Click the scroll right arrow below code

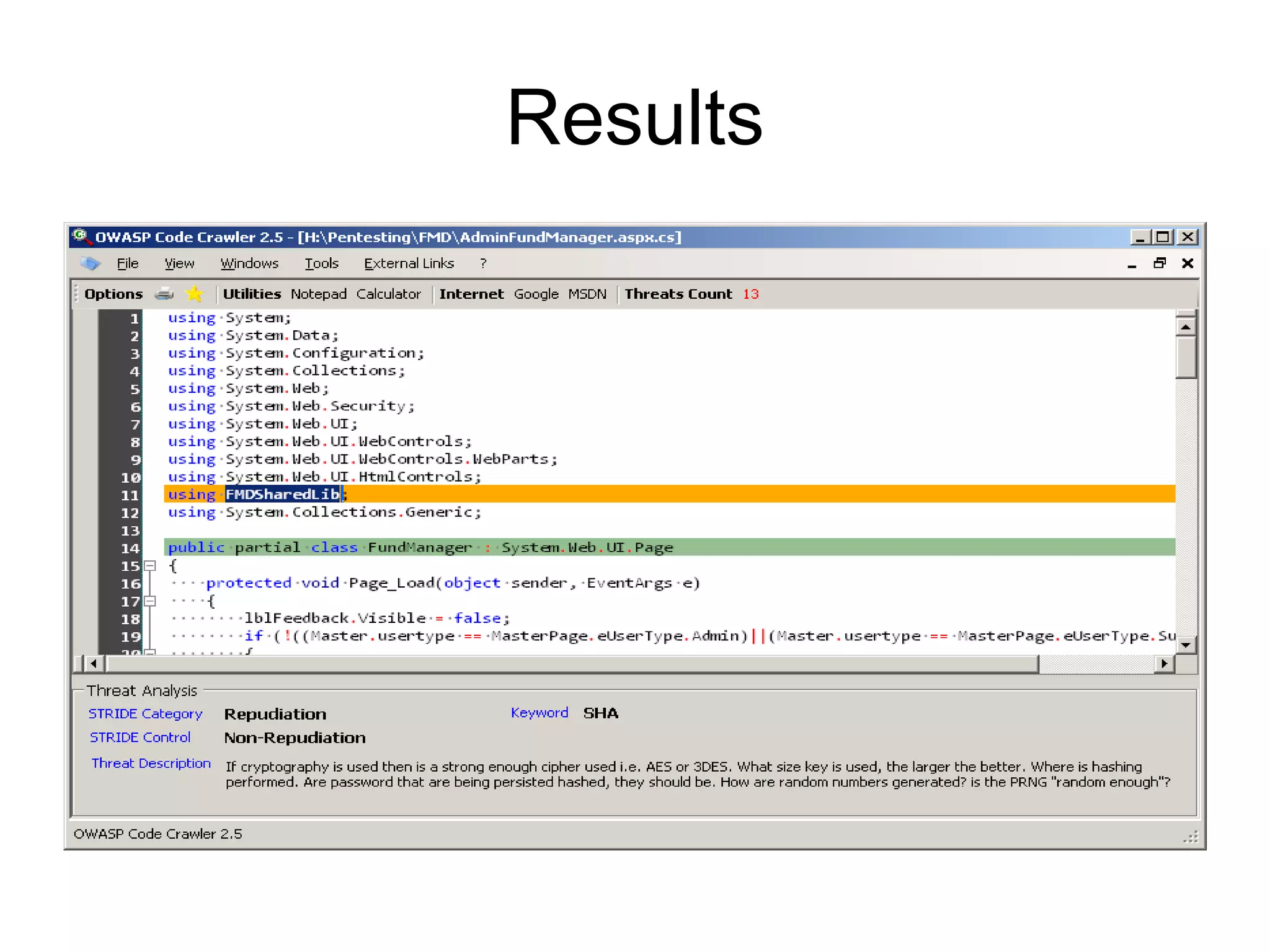pyautogui.click(x=1164, y=664)
